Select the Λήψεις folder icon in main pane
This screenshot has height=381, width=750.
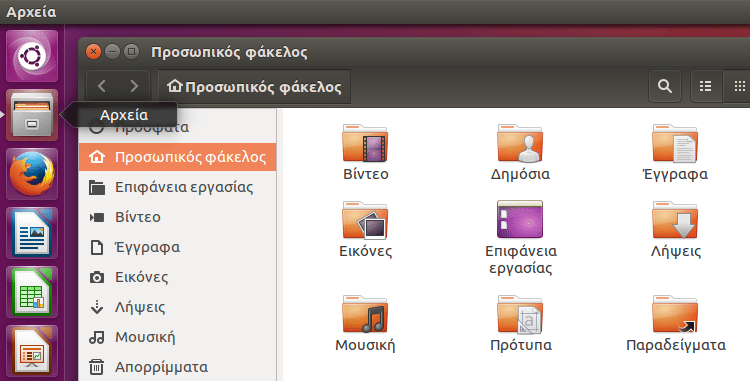675,220
